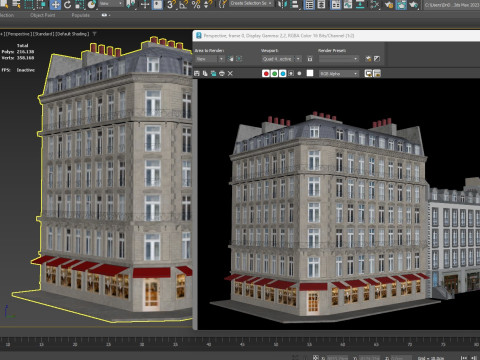Print the rendered image
480x360 pixels.
(x=222, y=73)
